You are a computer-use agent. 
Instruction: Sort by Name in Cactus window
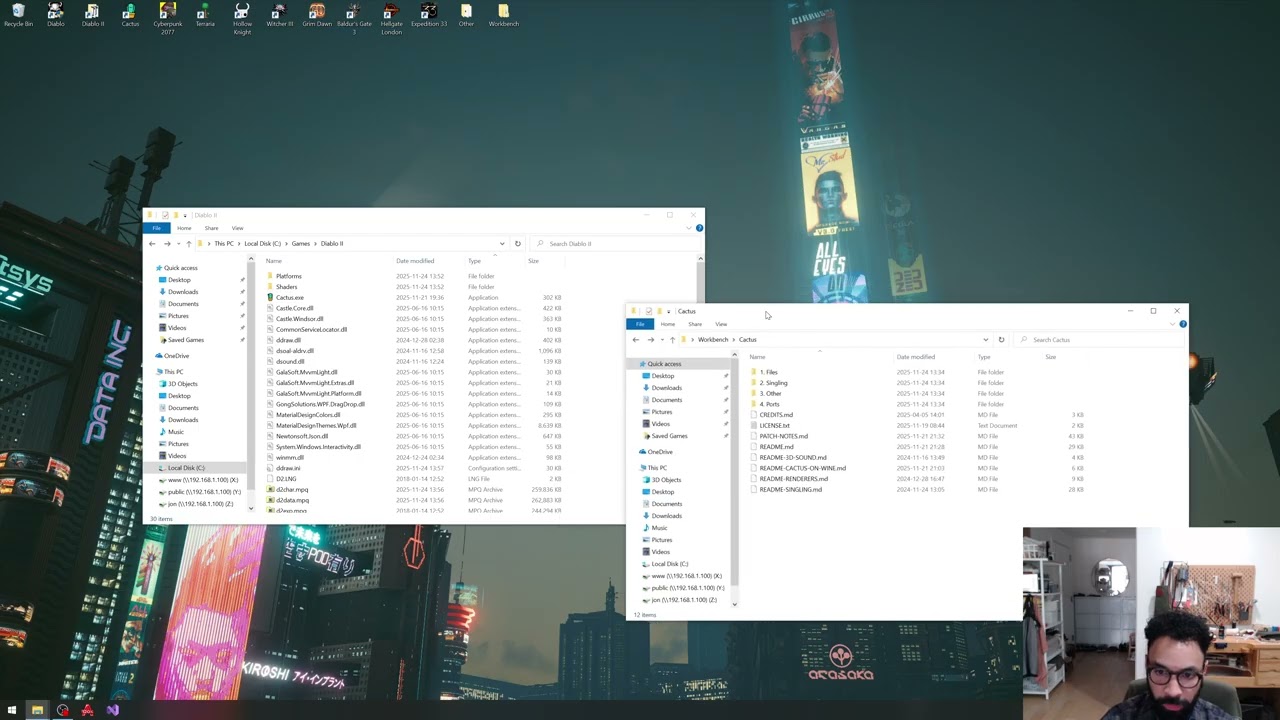757,357
